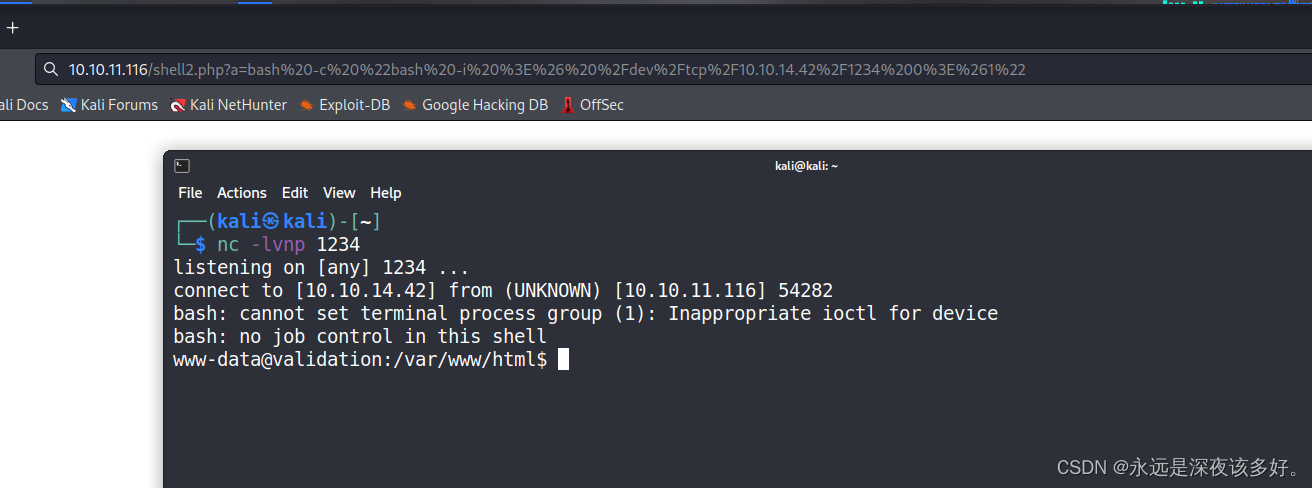
Task: Click the www-data@validation shell prompt line
Action: [x=360, y=360]
